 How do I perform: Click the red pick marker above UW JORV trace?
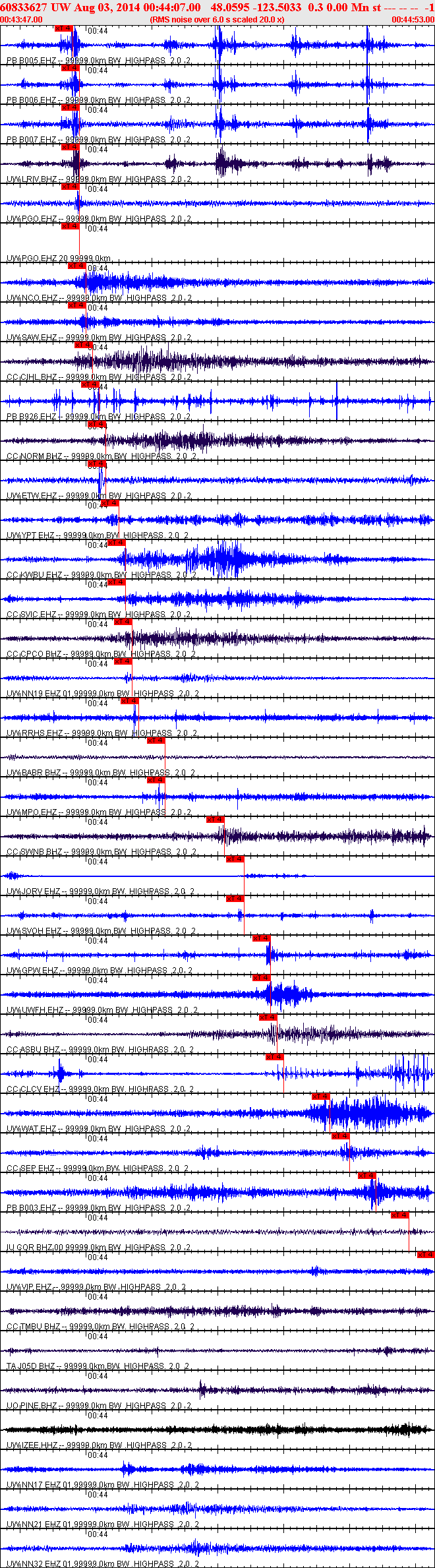(235, 859)
